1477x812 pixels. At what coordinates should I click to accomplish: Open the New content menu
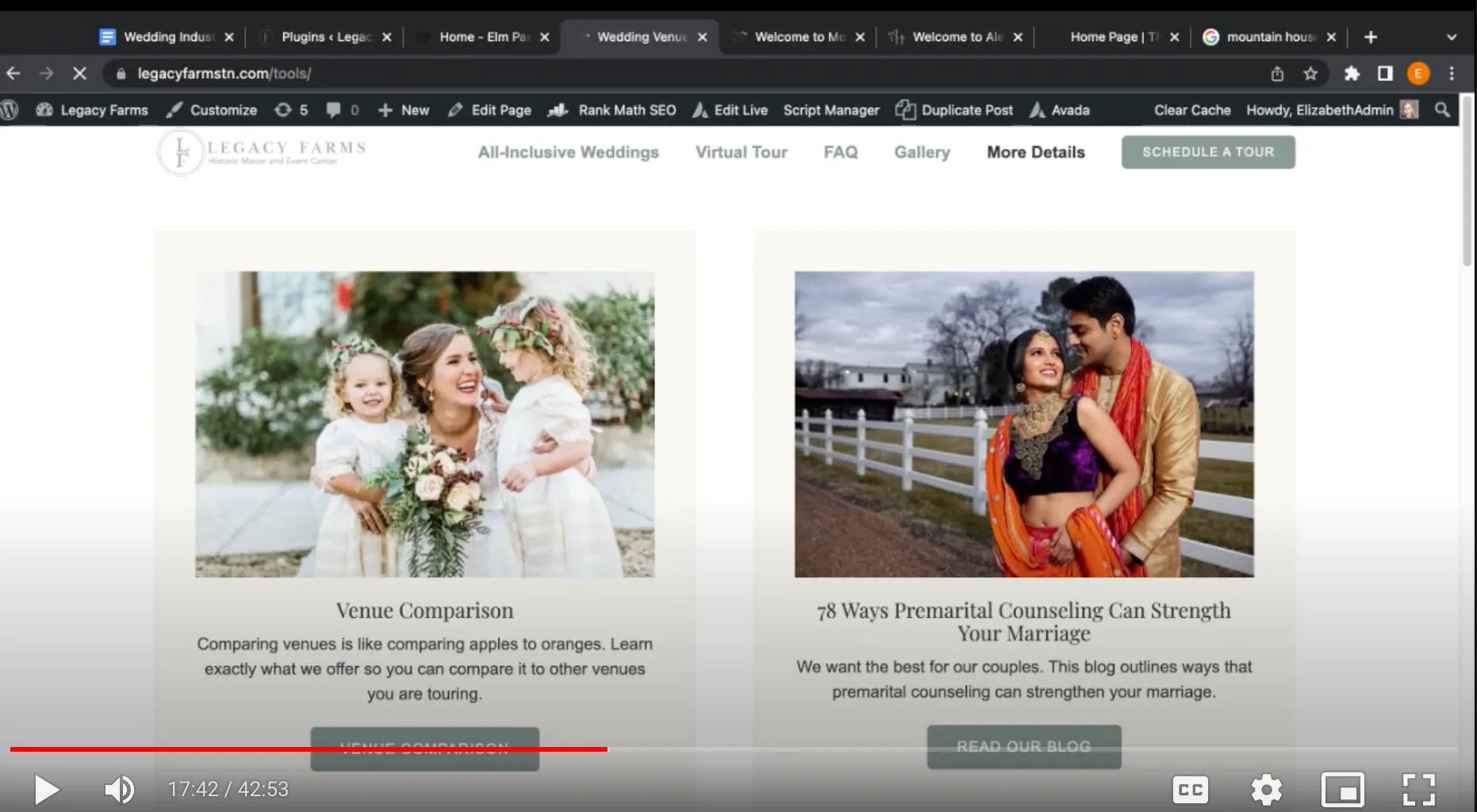click(x=404, y=110)
